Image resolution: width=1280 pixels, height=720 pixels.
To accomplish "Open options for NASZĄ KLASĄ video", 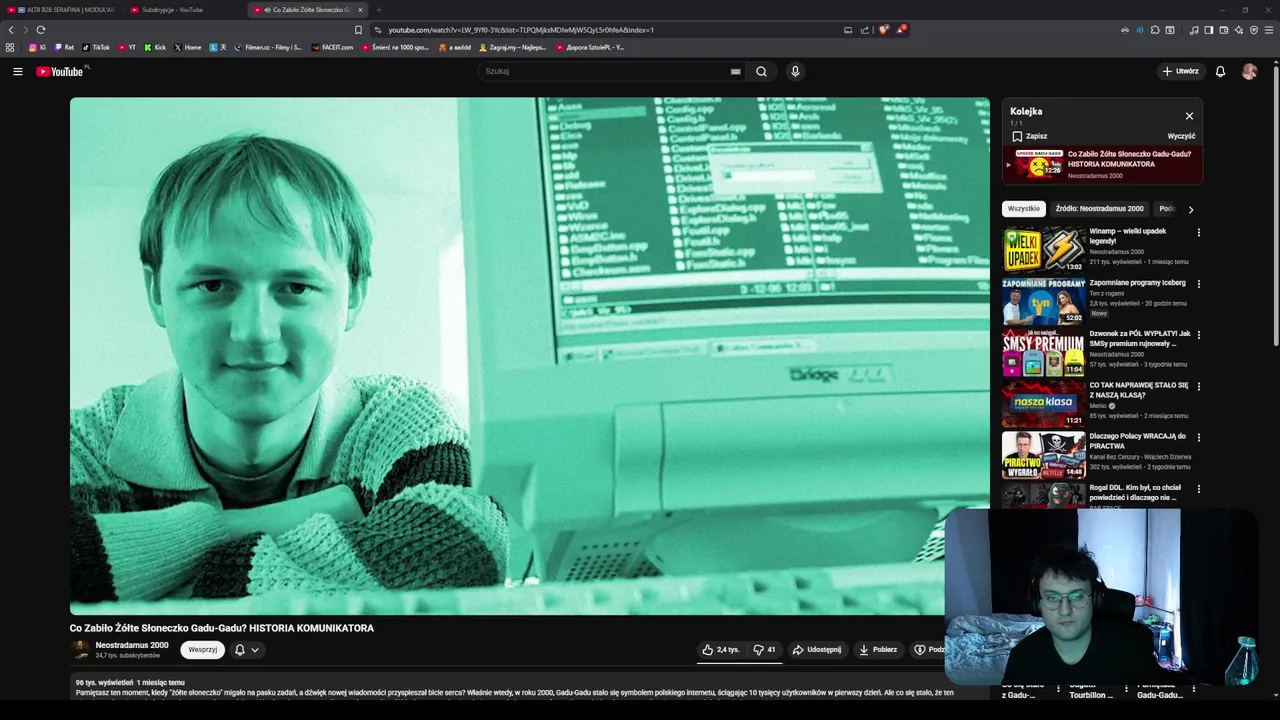I will (1198, 386).
